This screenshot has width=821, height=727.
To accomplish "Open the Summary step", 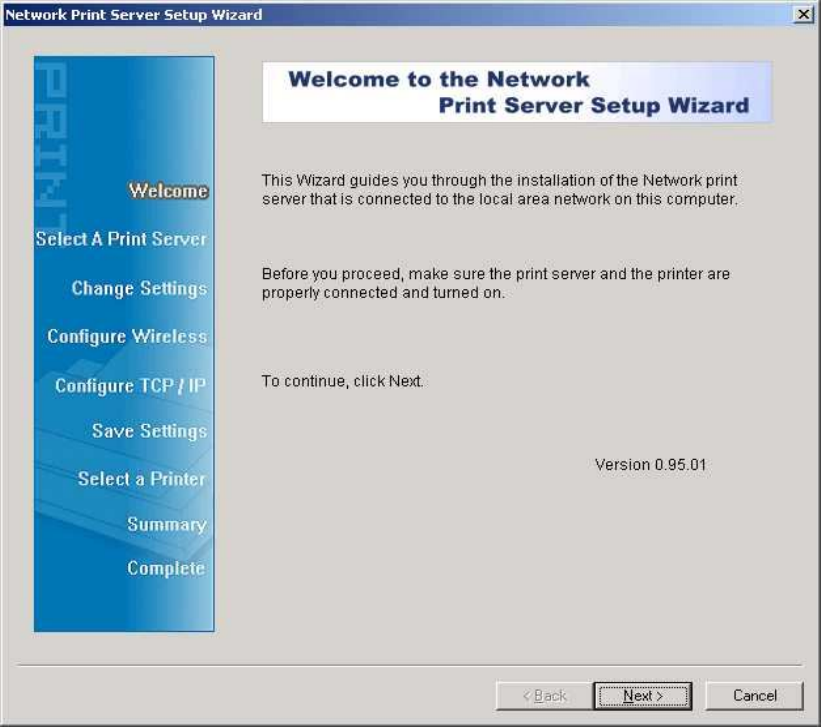I will click(167, 524).
